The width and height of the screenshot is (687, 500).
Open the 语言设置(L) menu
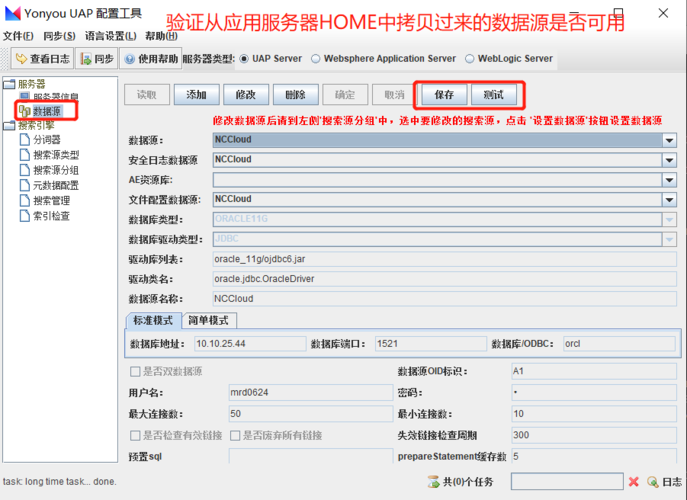110,36
